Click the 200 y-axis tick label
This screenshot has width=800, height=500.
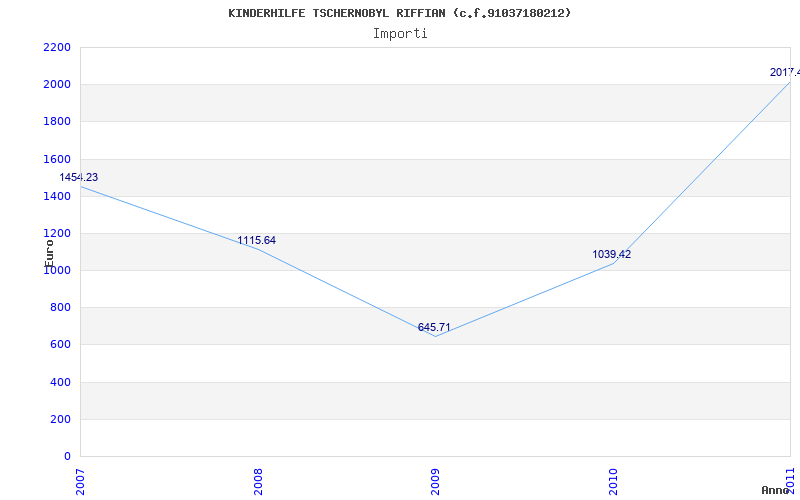click(x=60, y=419)
